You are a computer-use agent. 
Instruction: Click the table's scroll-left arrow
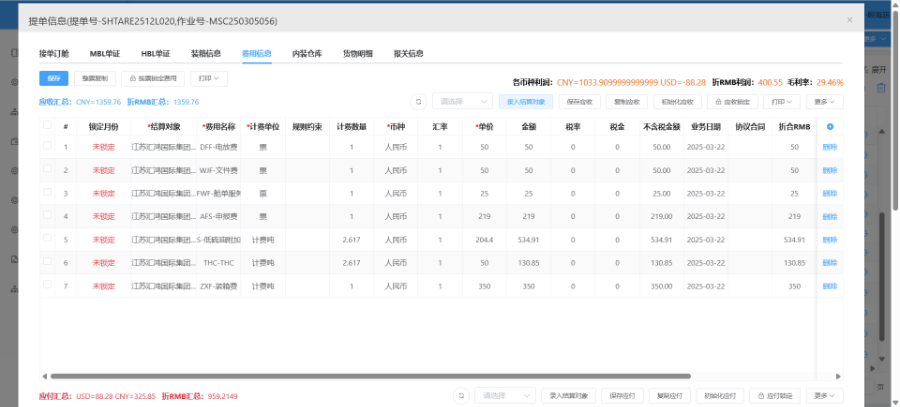click(x=44, y=377)
